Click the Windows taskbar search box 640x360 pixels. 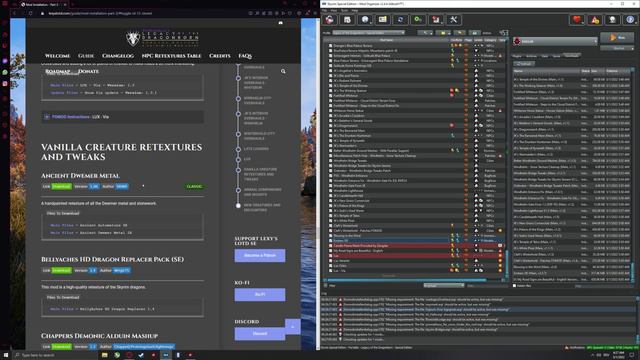click(x=55, y=355)
